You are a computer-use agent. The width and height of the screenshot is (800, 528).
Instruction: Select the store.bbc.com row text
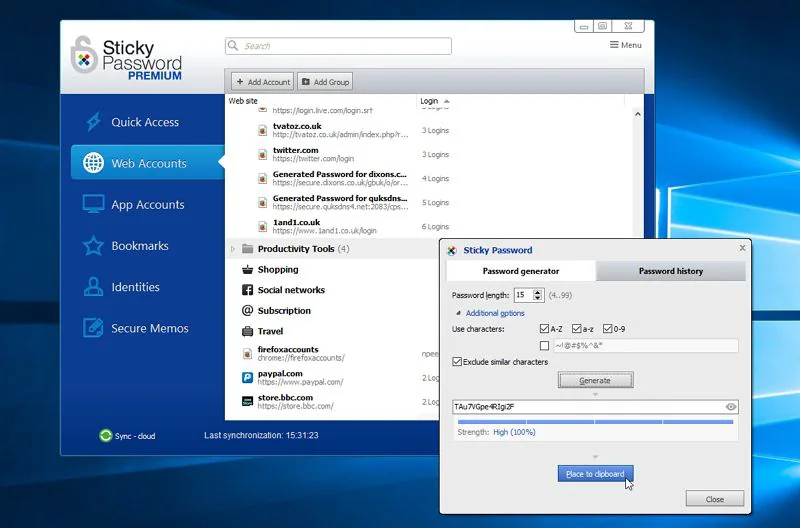(x=295, y=401)
